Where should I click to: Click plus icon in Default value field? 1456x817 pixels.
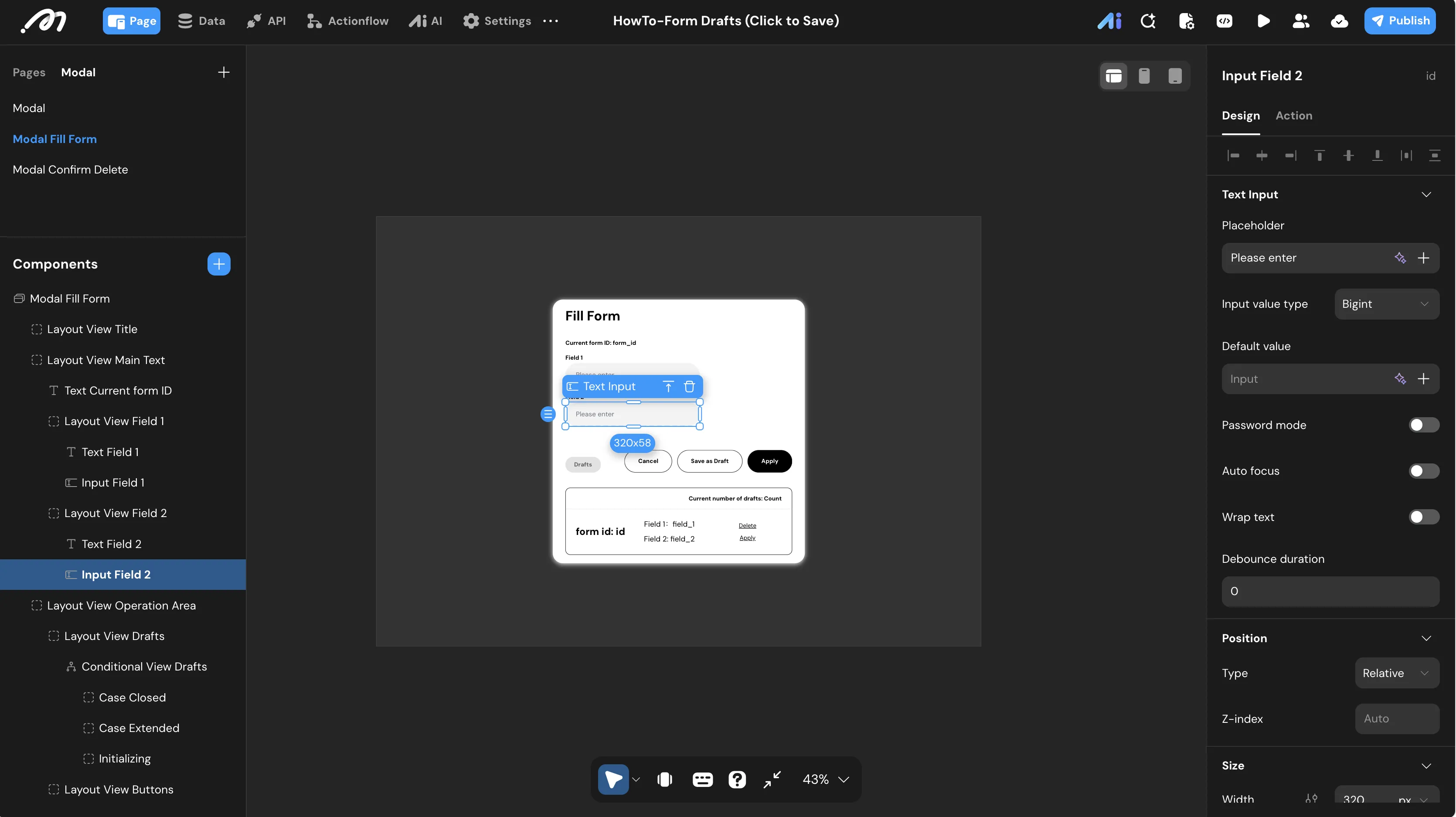(x=1423, y=379)
